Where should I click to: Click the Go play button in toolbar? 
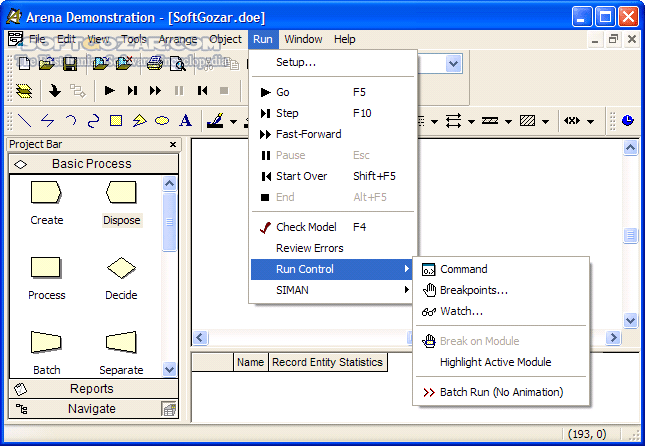point(108,91)
